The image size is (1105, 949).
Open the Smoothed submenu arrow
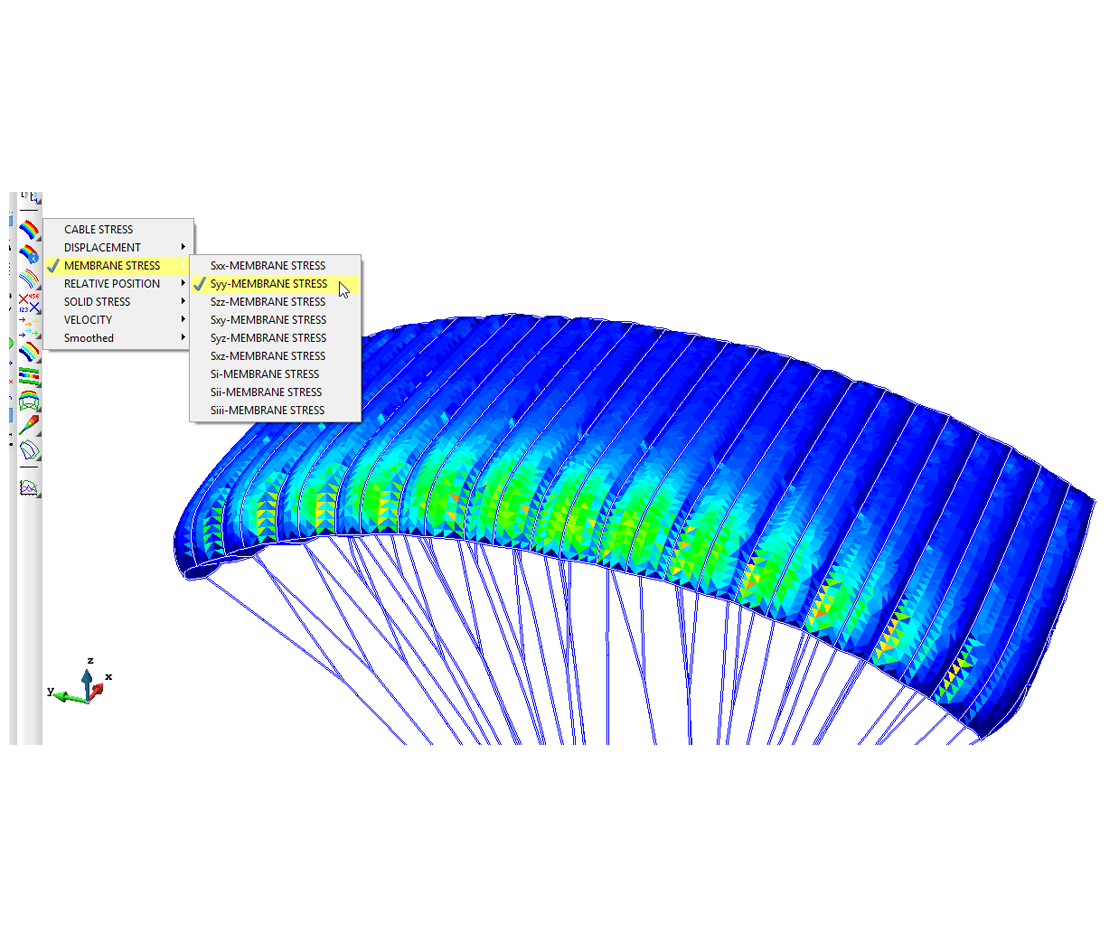[183, 338]
